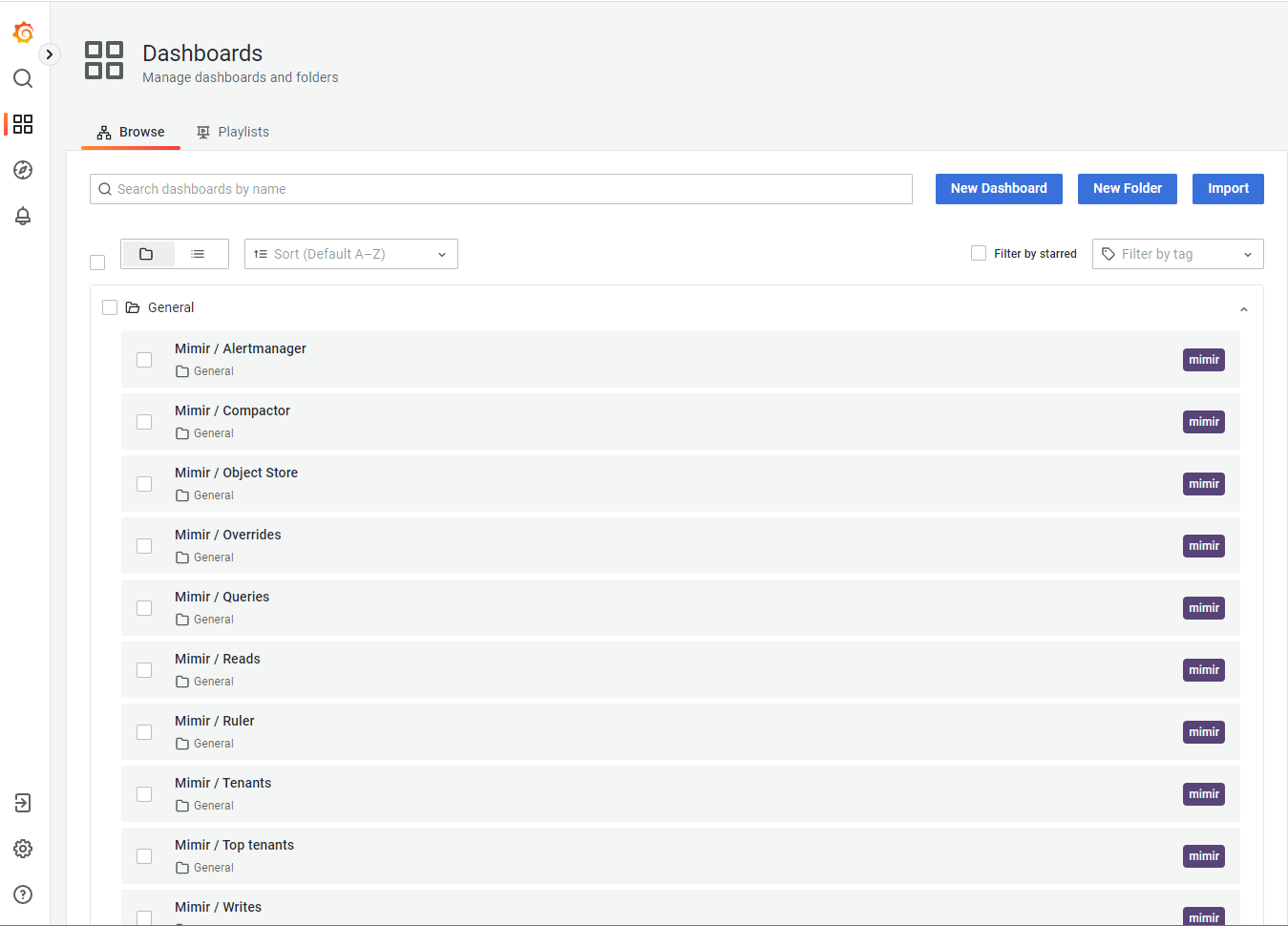Click the sign-in icon in sidebar
The image size is (1288, 926).
click(x=23, y=803)
